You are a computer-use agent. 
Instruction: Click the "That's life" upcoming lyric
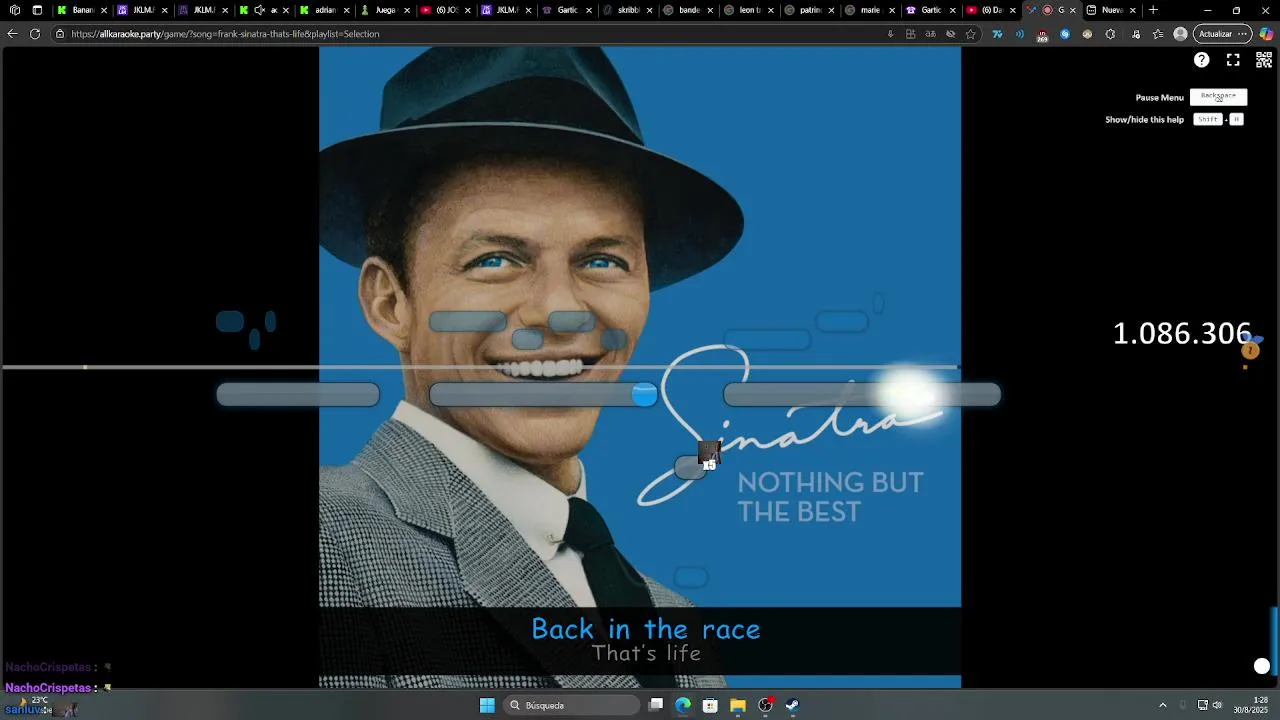(x=645, y=653)
